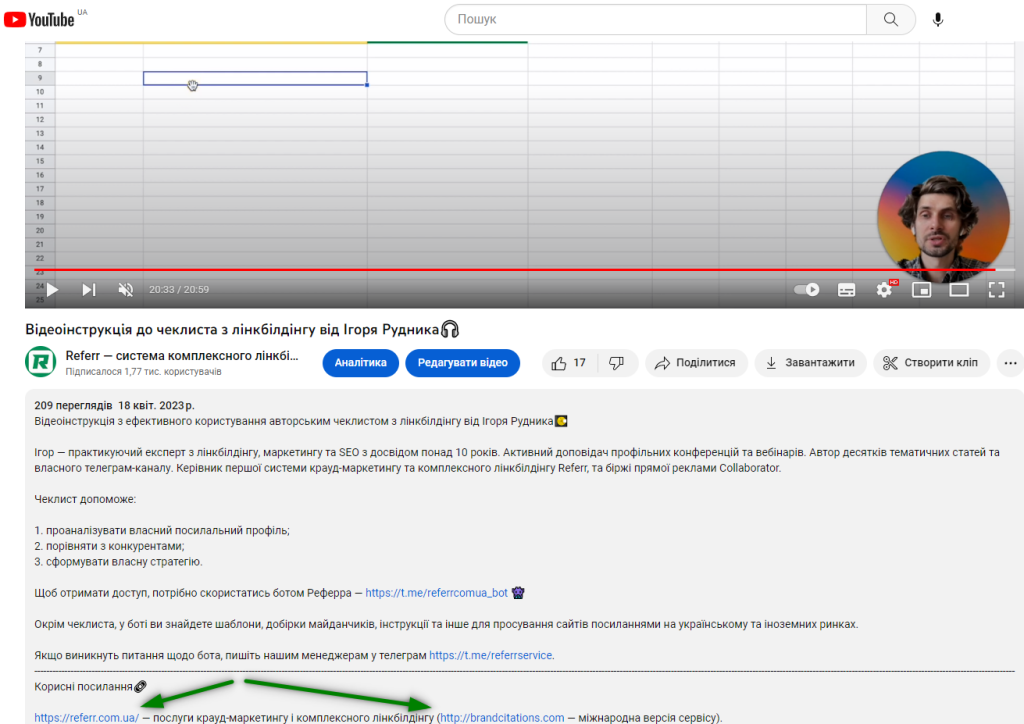Like the video with thumbs up
Viewport: 1024px width, 724px height.
pos(569,363)
